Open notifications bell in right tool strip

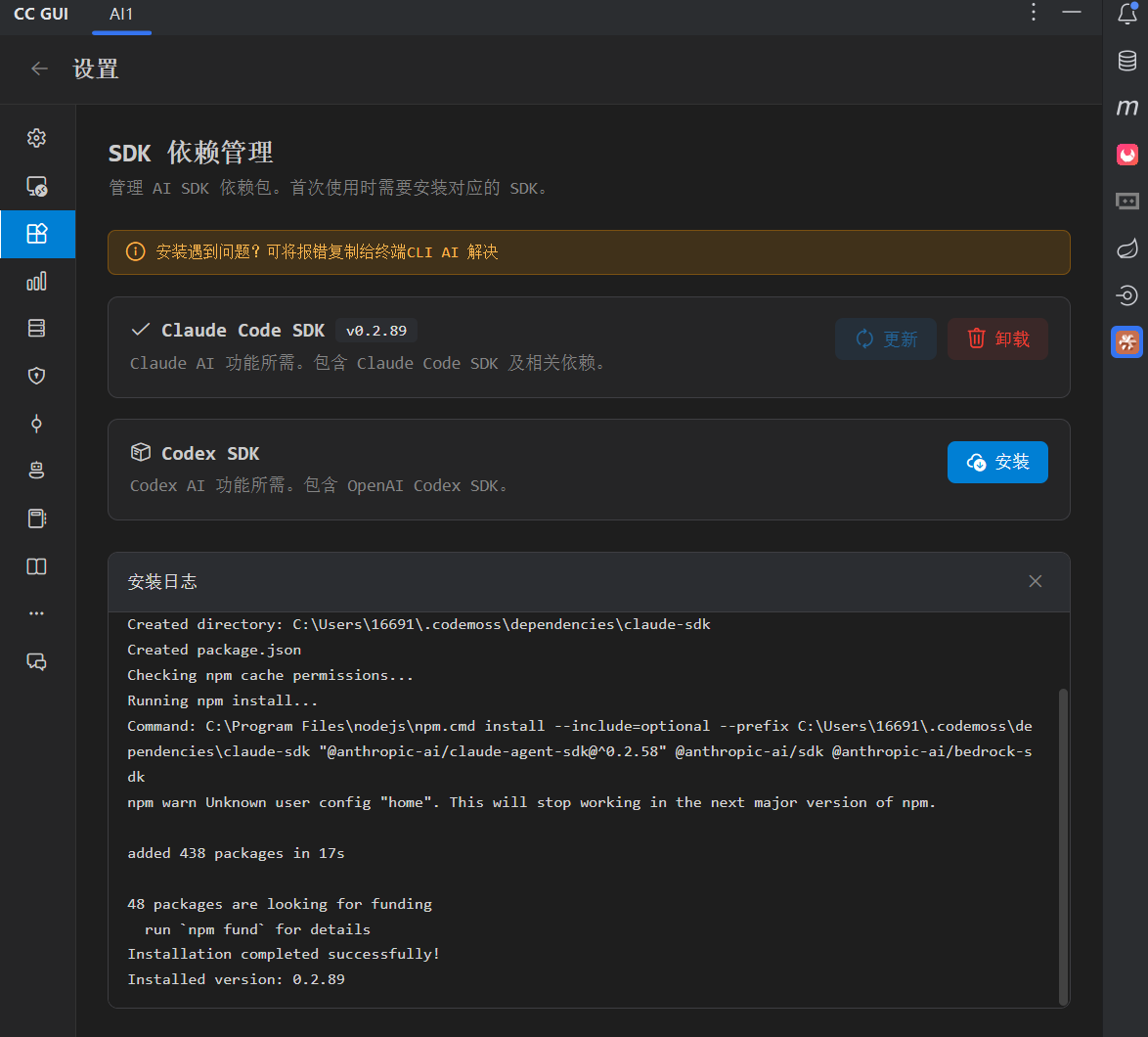click(x=1127, y=13)
